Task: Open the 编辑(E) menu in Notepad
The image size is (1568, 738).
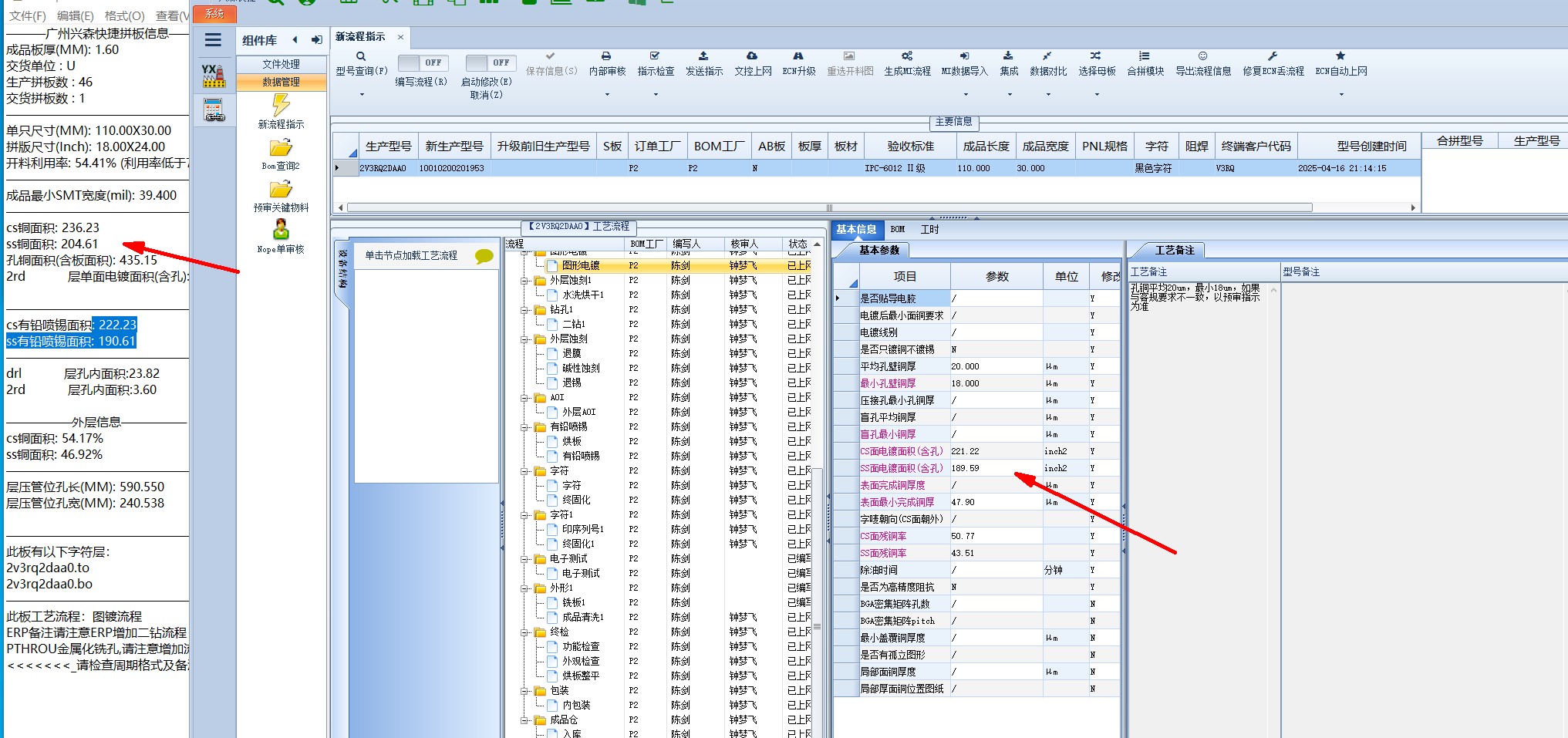Action: [75, 15]
